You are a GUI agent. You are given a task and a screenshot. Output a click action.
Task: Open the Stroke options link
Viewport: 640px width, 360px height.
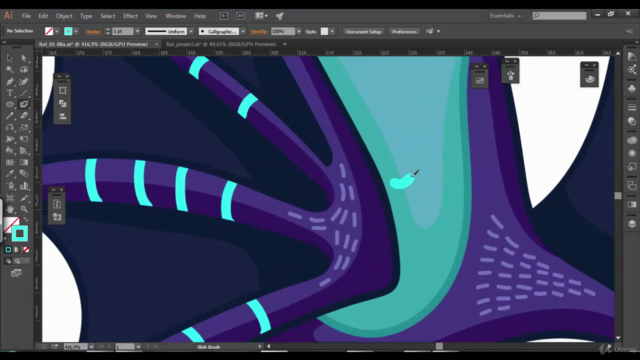93,31
